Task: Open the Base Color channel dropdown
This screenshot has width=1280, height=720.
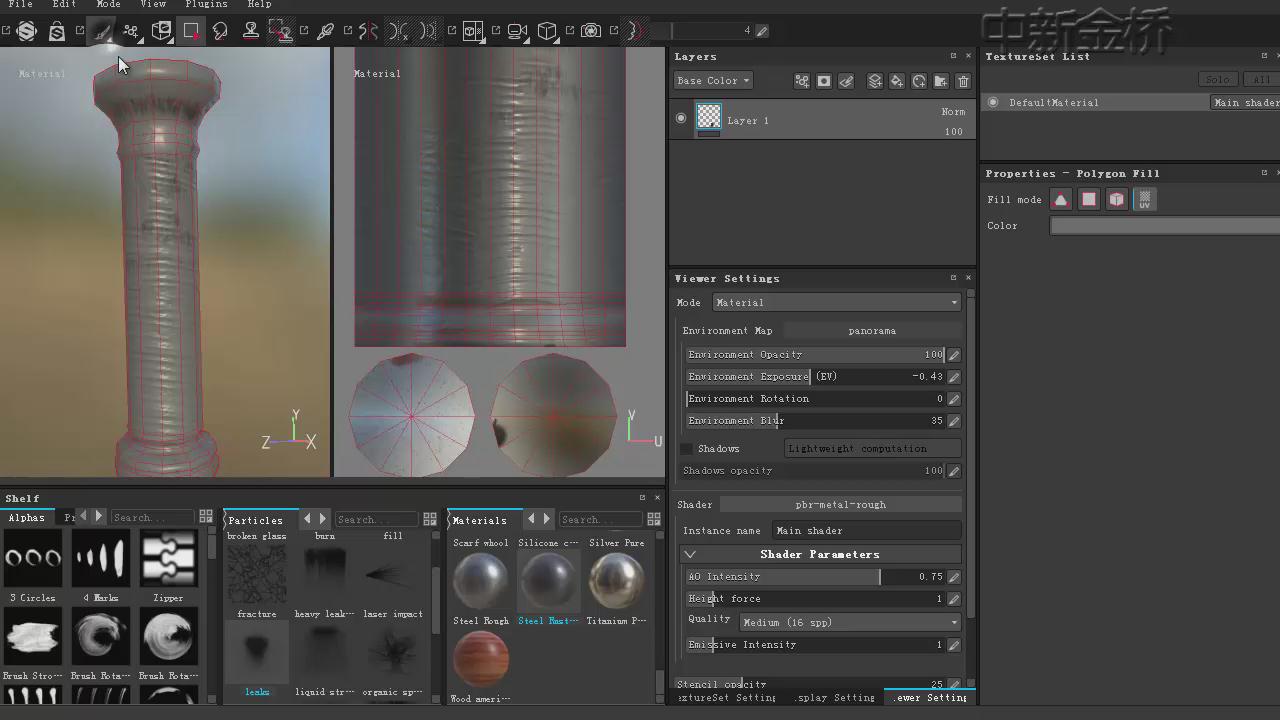Action: point(713,81)
